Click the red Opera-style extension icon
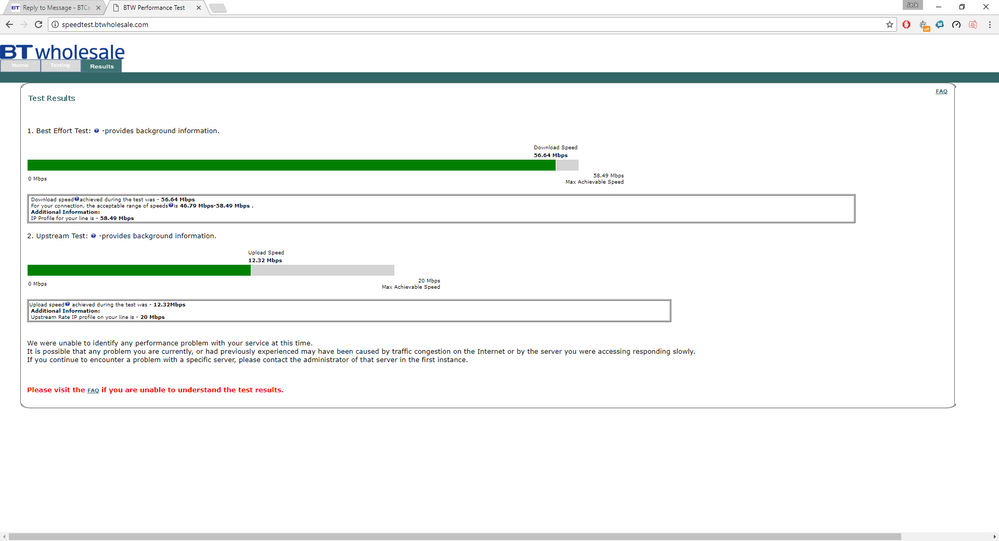 [x=906, y=25]
